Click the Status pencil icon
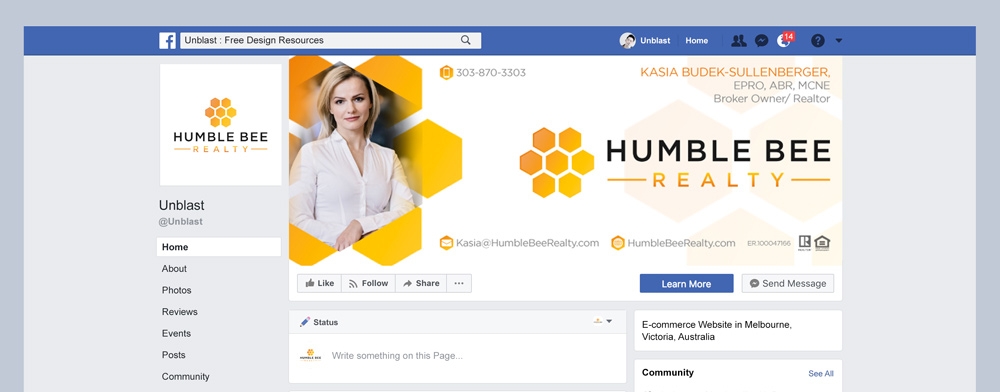This screenshot has width=1000, height=392. (305, 322)
